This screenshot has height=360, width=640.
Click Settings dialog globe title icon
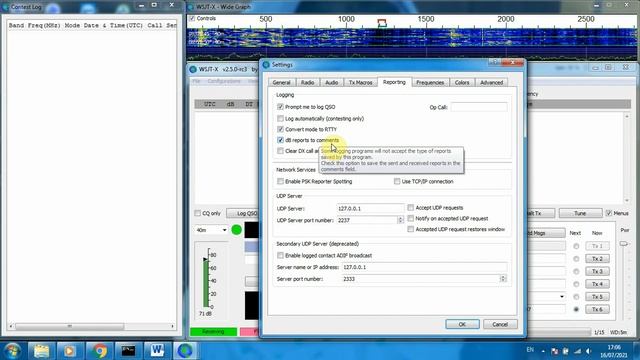coord(267,64)
